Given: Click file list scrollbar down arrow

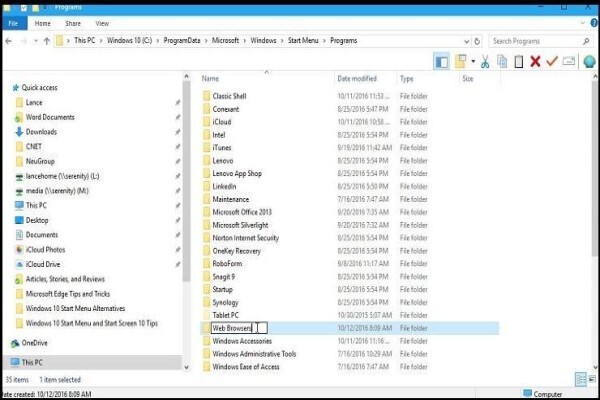Looking at the screenshot, I should click(595, 367).
